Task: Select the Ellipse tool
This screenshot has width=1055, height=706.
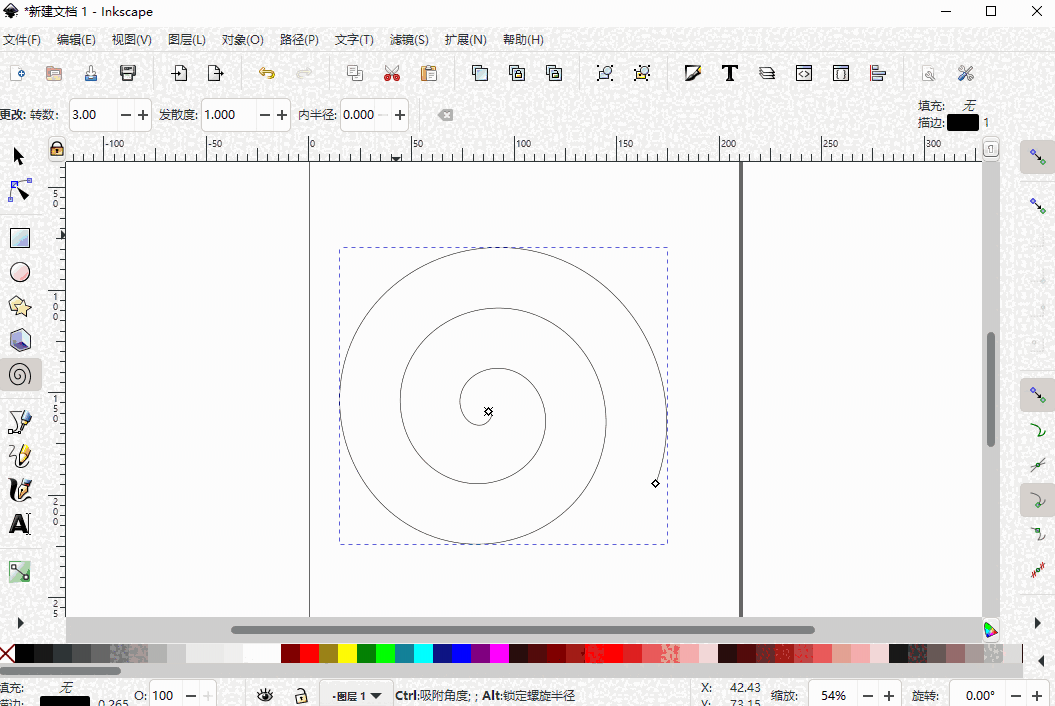Action: click(x=20, y=271)
